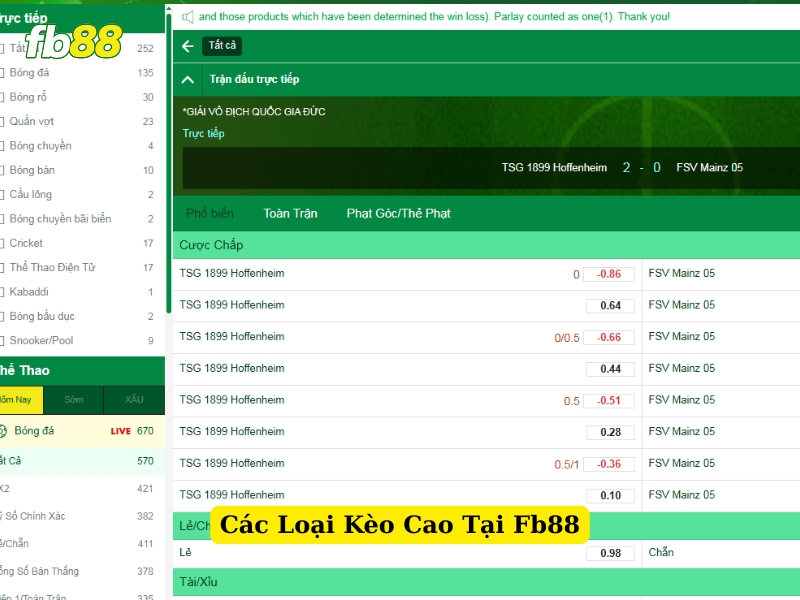Image resolution: width=800 pixels, height=600 pixels.
Task: Click the Bóng chuyền bãi biển label
Action: click(60, 219)
